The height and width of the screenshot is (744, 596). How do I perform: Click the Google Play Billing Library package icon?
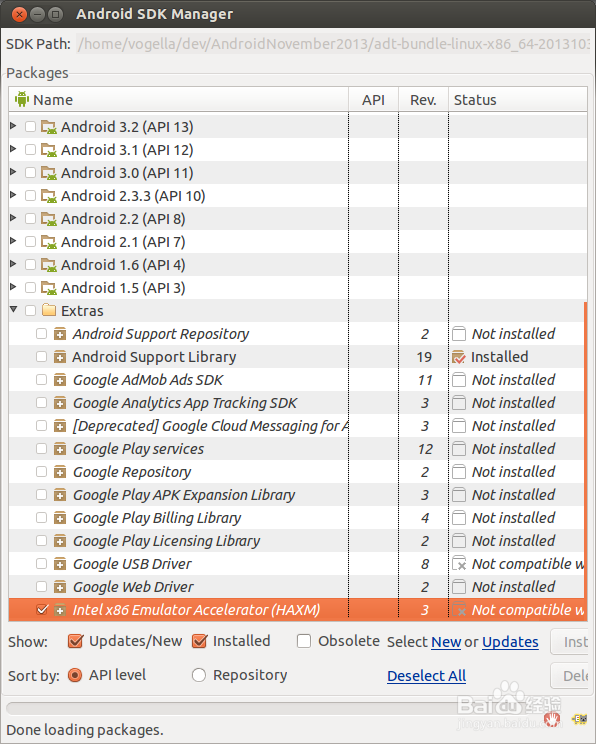[x=60, y=518]
